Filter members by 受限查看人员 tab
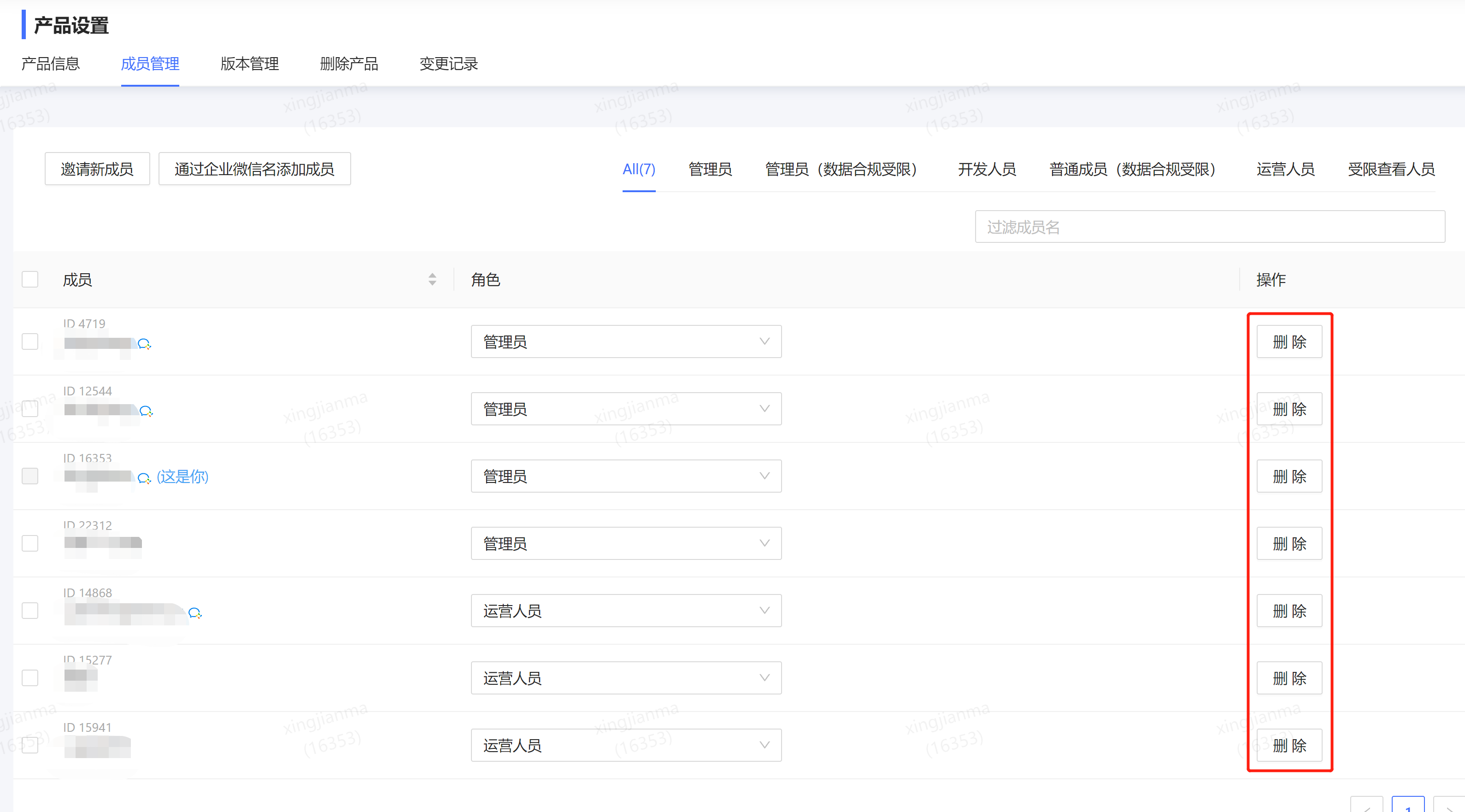The height and width of the screenshot is (812, 1465). coord(1391,170)
